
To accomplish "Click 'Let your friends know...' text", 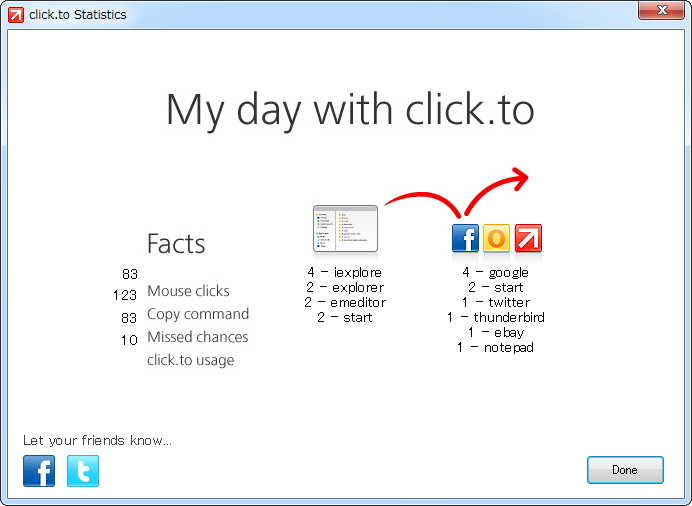I will click(x=98, y=440).
